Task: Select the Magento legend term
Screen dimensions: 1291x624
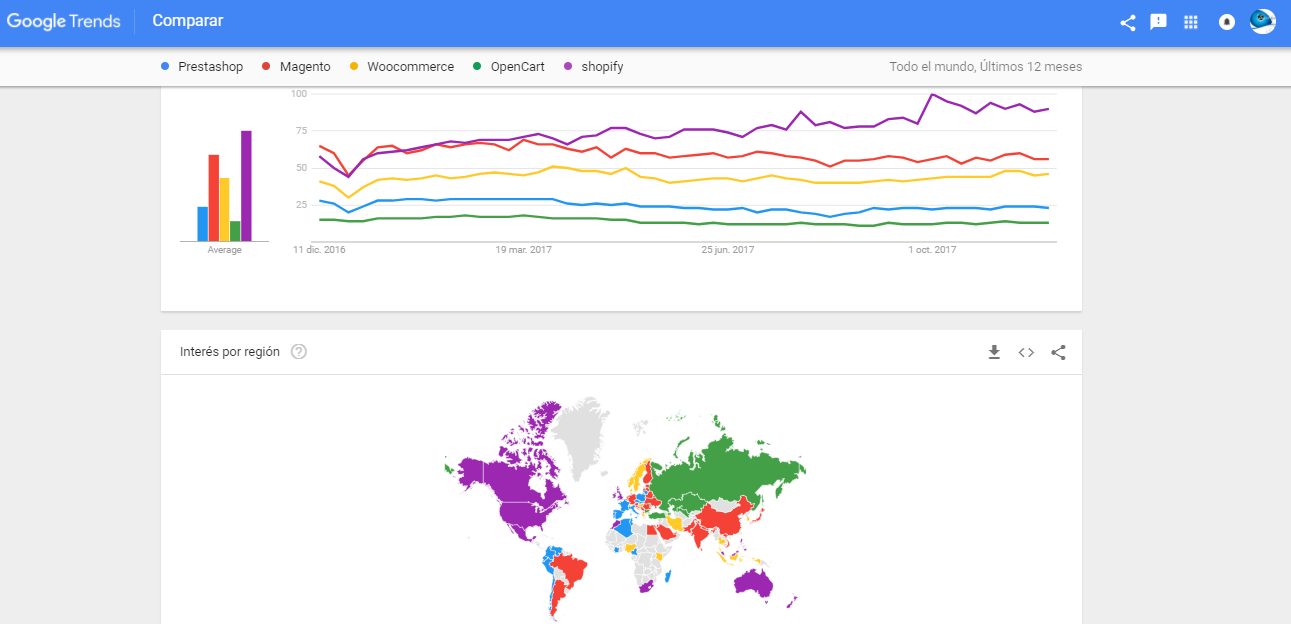Action: [x=305, y=67]
